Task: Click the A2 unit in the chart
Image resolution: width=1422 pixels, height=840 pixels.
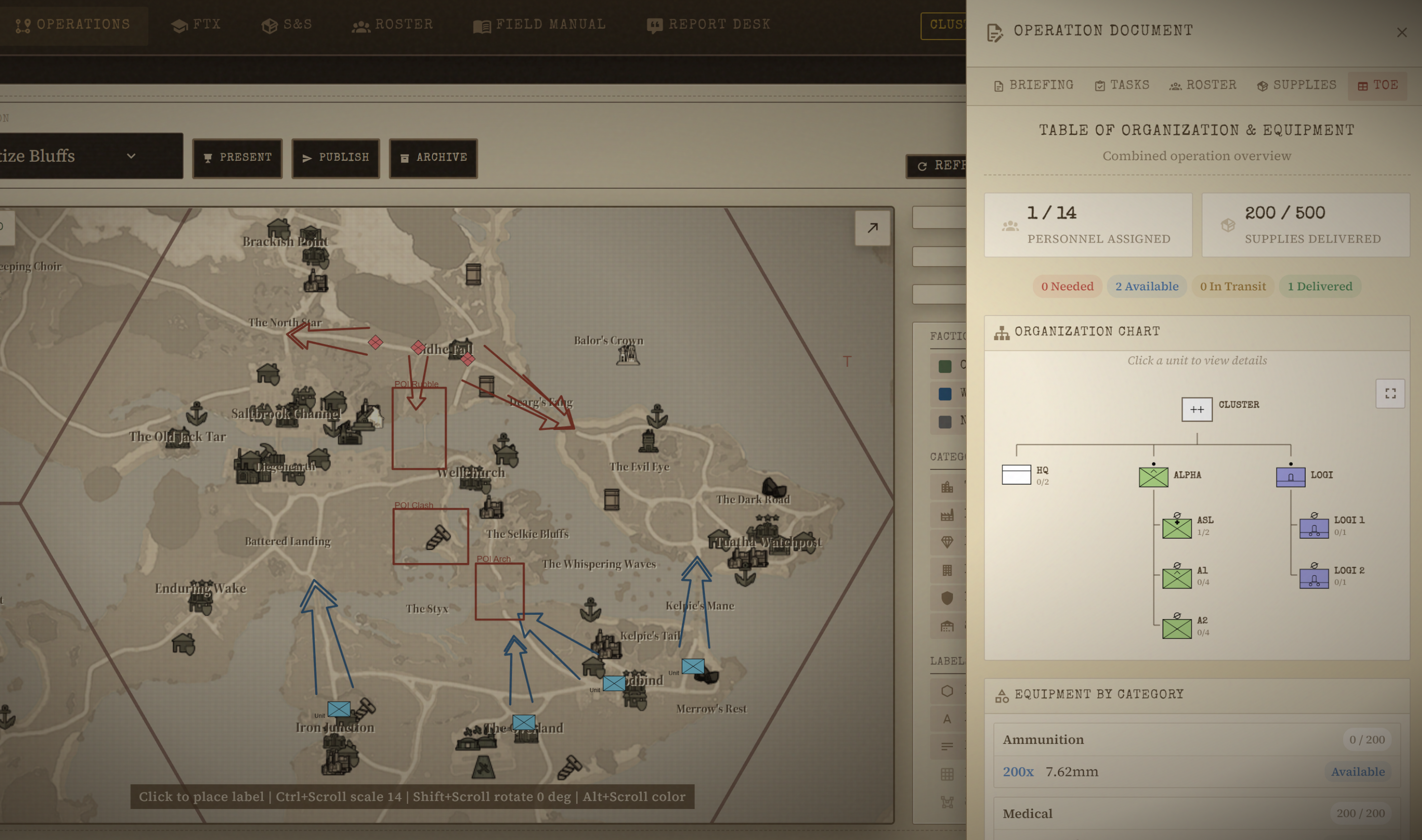Action: pos(1177,629)
